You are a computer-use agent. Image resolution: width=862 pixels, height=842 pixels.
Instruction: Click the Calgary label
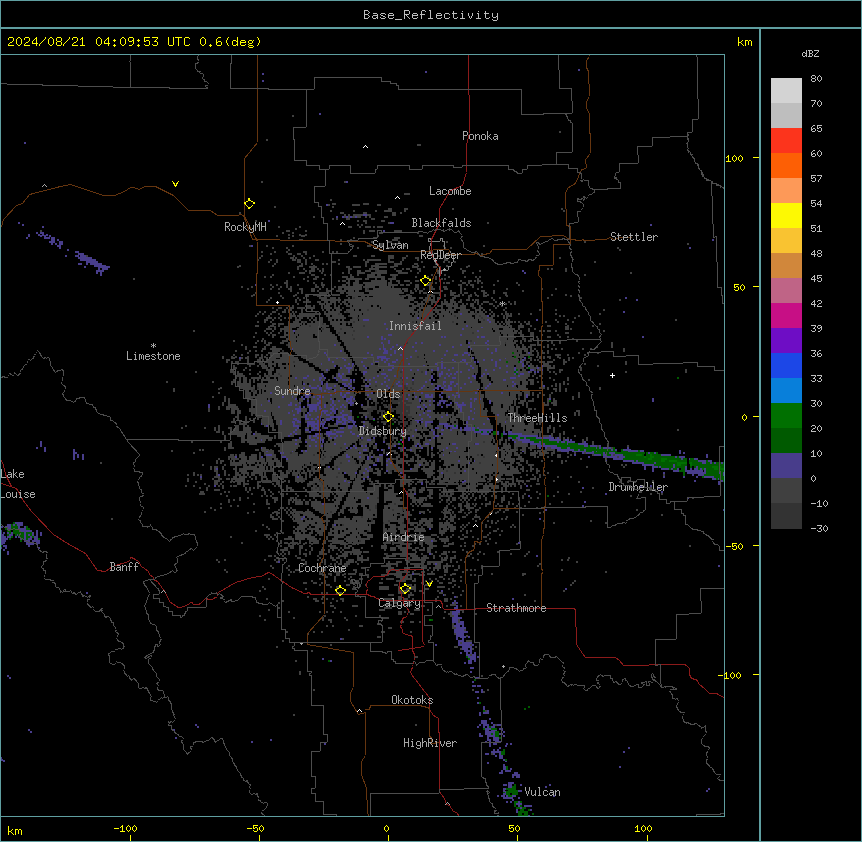coord(400,603)
